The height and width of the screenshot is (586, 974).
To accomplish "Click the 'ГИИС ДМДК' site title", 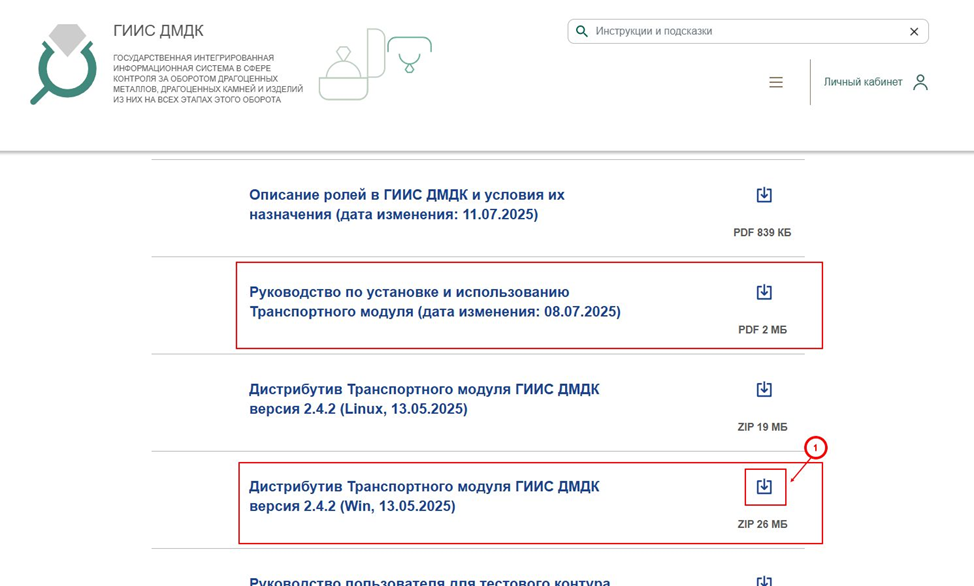I will click(x=158, y=30).
